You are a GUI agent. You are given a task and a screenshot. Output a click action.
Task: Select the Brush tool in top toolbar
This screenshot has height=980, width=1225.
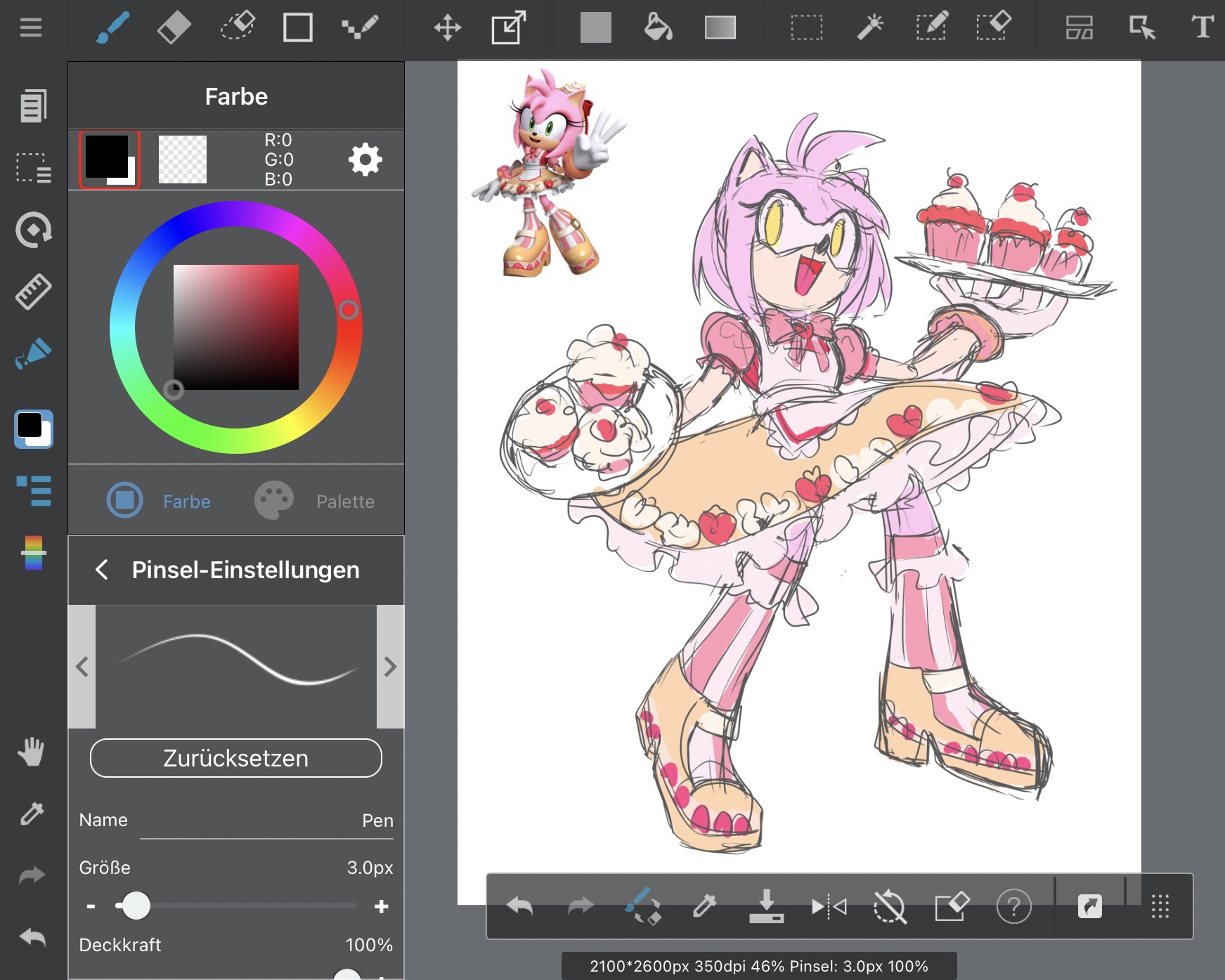click(x=112, y=28)
